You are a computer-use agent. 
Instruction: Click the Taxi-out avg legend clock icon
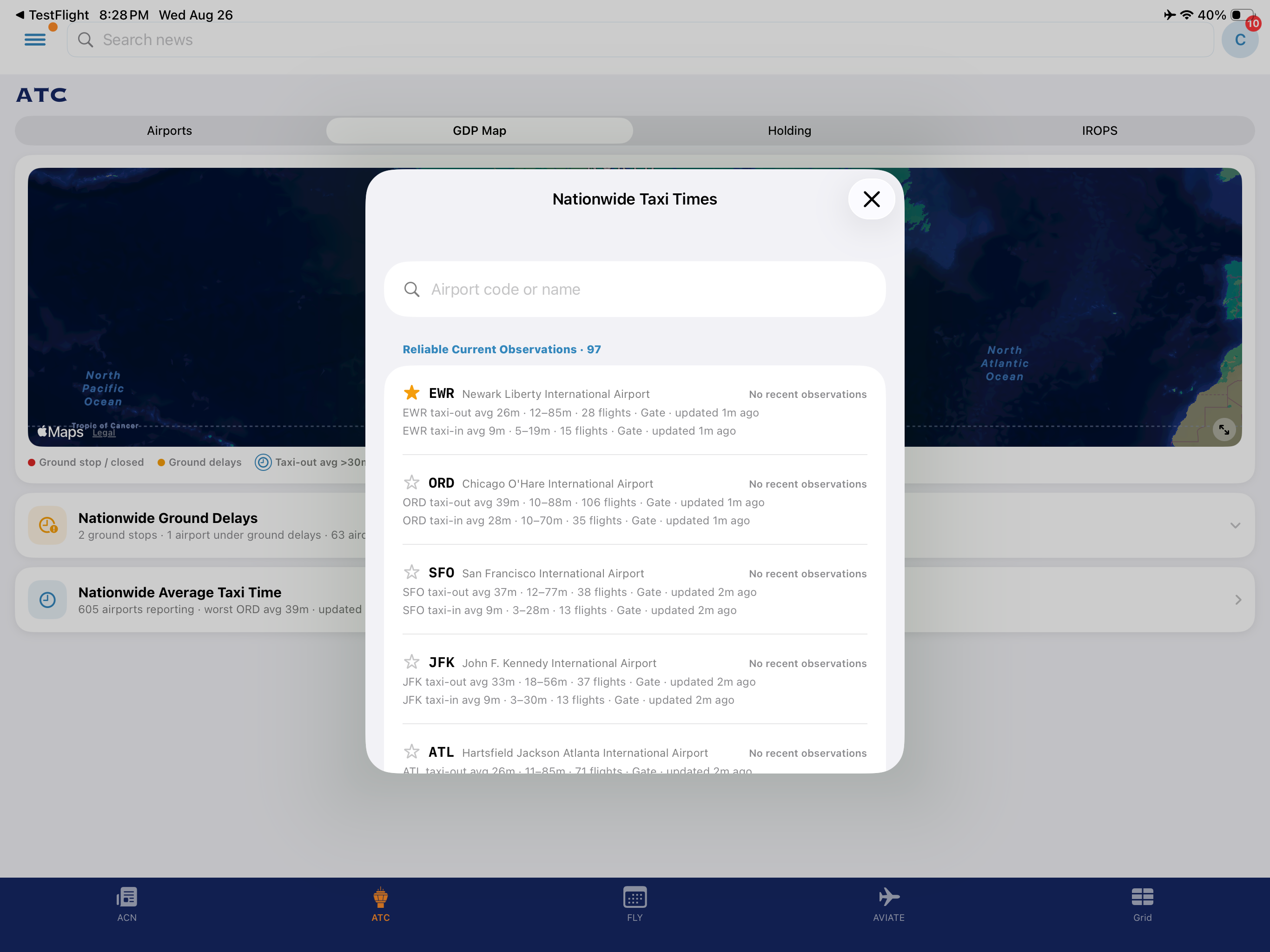click(x=263, y=462)
